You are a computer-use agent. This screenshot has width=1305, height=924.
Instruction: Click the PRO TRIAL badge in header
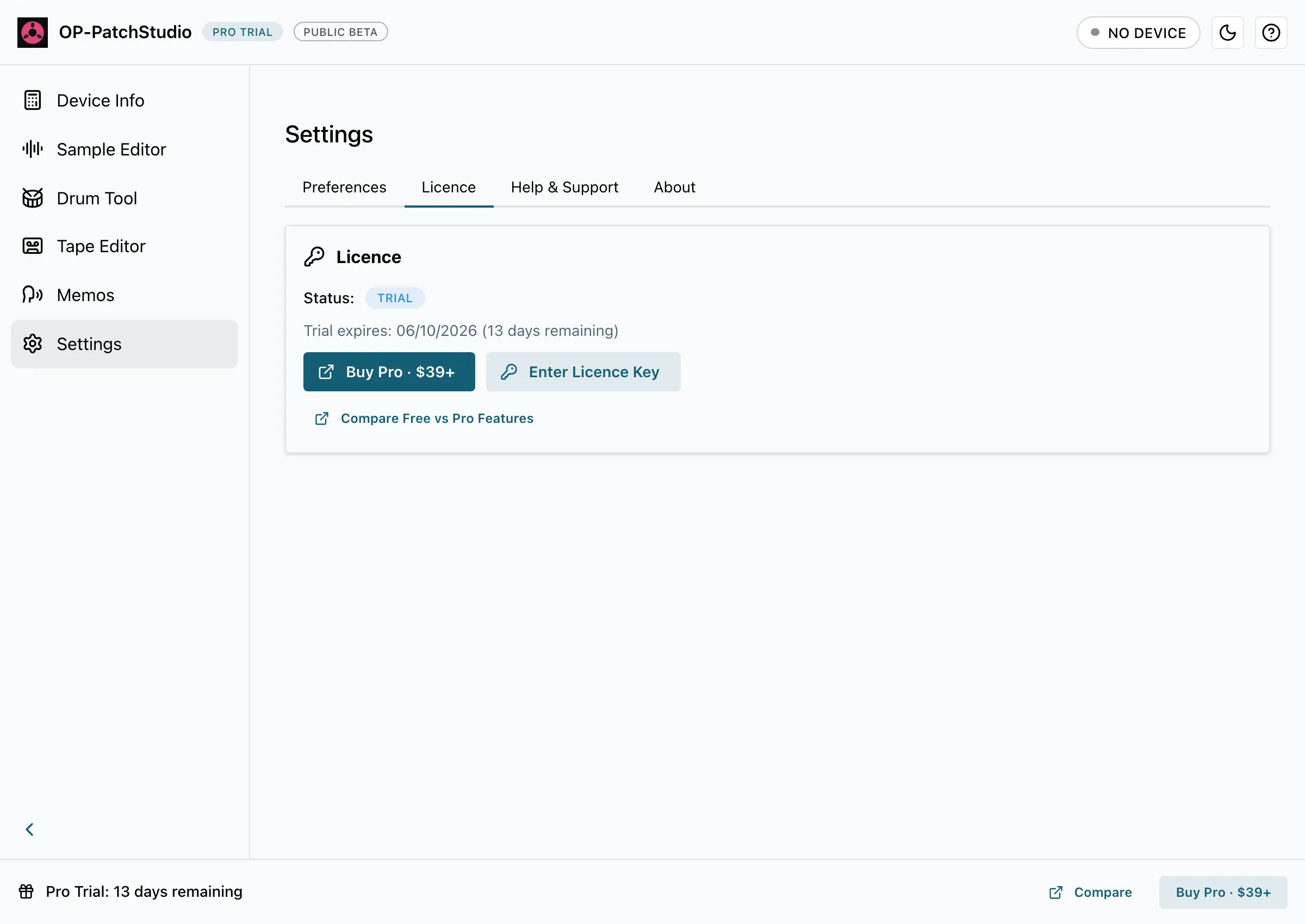click(x=243, y=32)
